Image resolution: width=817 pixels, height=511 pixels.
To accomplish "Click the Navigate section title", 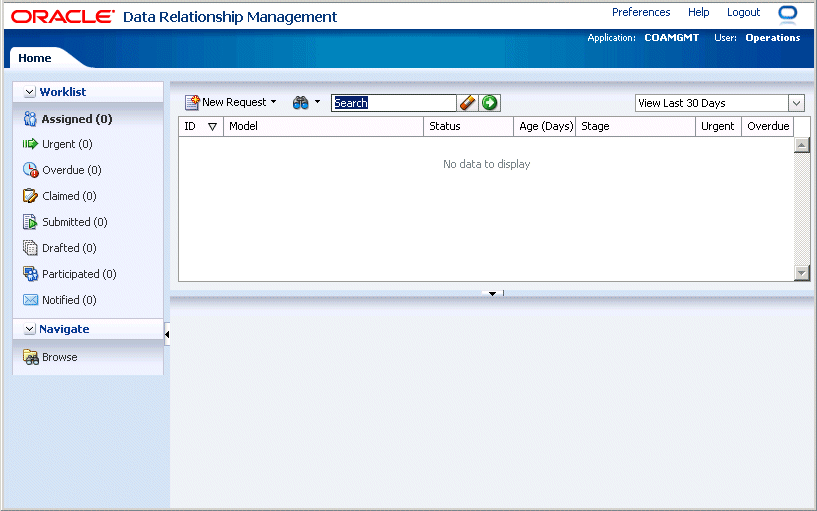I will click(x=64, y=329).
